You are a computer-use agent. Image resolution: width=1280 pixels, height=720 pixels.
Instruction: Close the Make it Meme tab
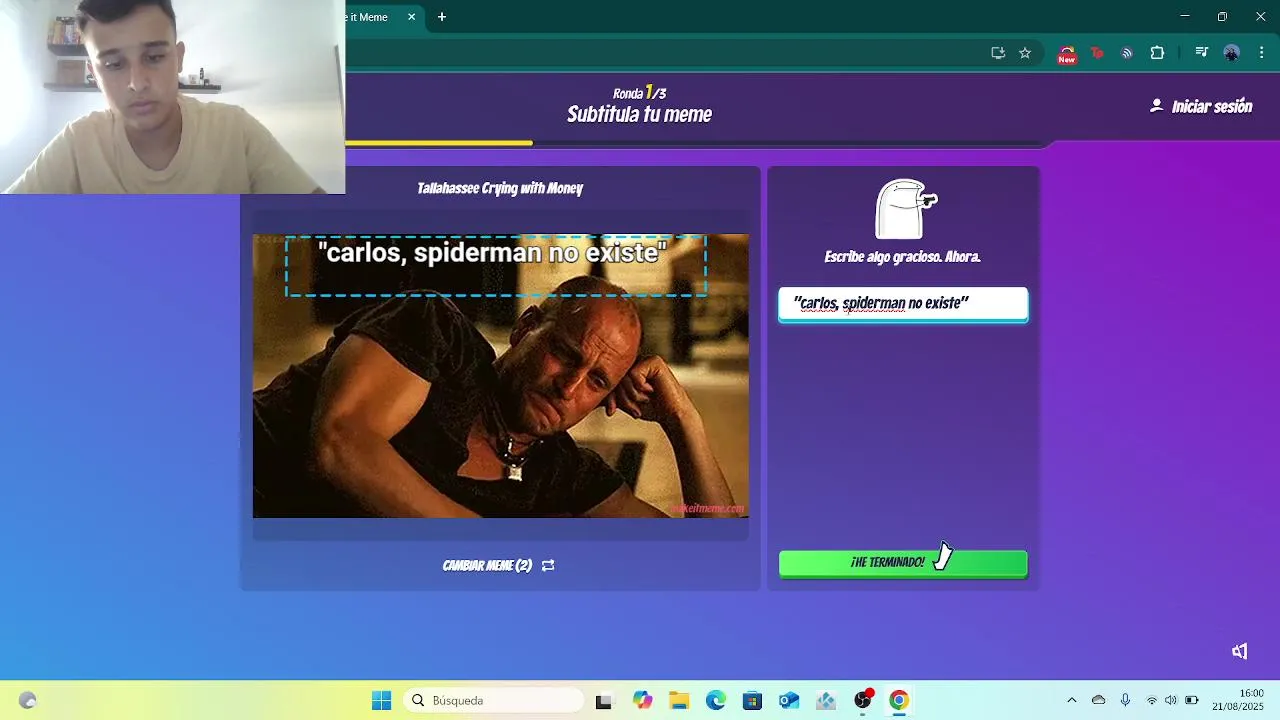[411, 17]
